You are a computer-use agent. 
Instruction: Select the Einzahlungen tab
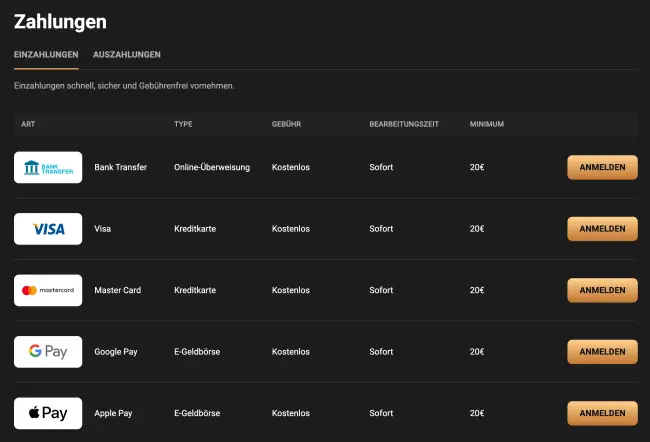[46, 54]
